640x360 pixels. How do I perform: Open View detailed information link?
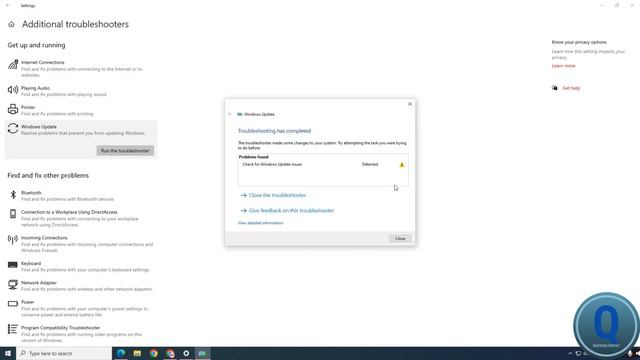pyautogui.click(x=260, y=223)
